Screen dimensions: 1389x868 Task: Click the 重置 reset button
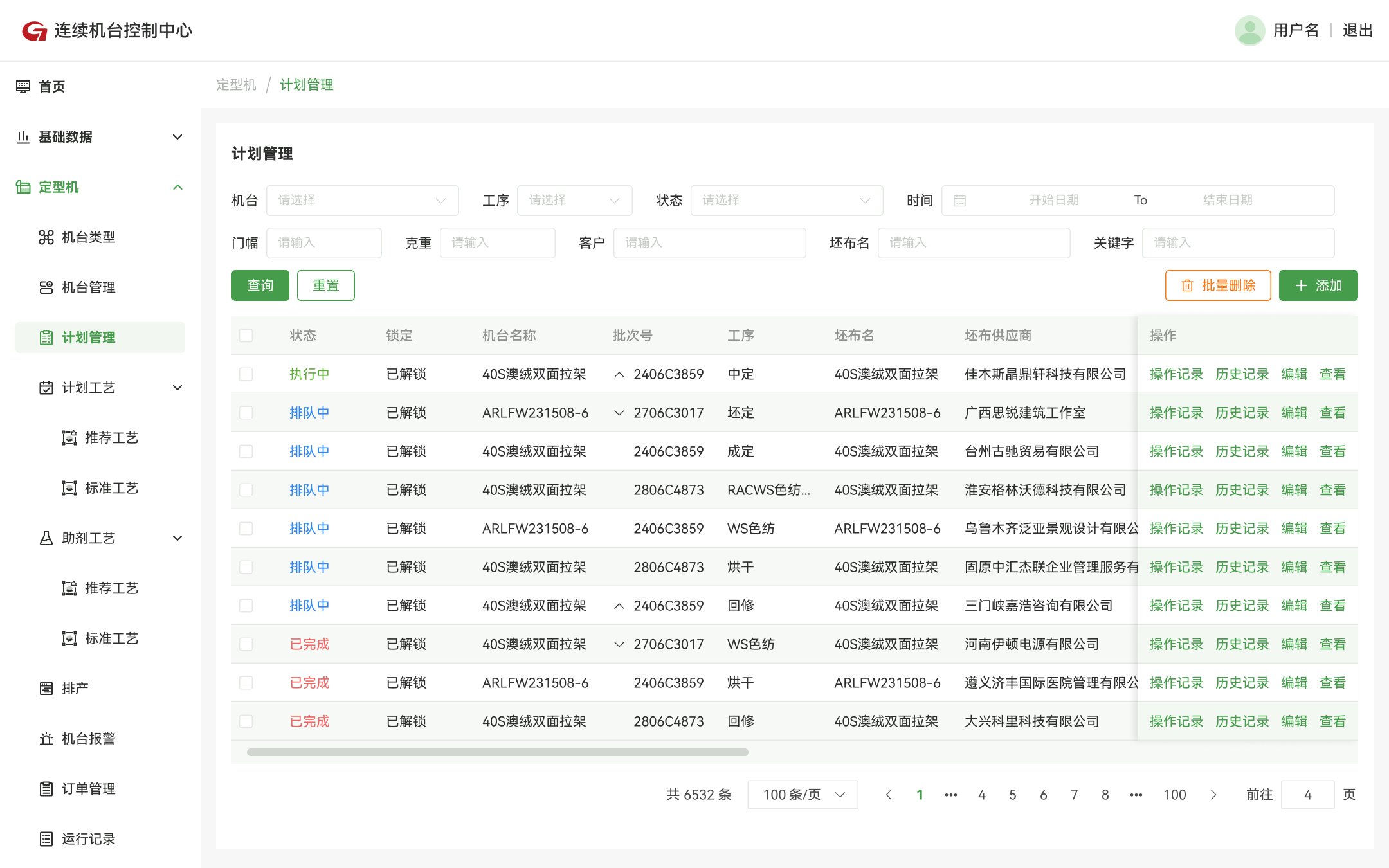point(326,285)
